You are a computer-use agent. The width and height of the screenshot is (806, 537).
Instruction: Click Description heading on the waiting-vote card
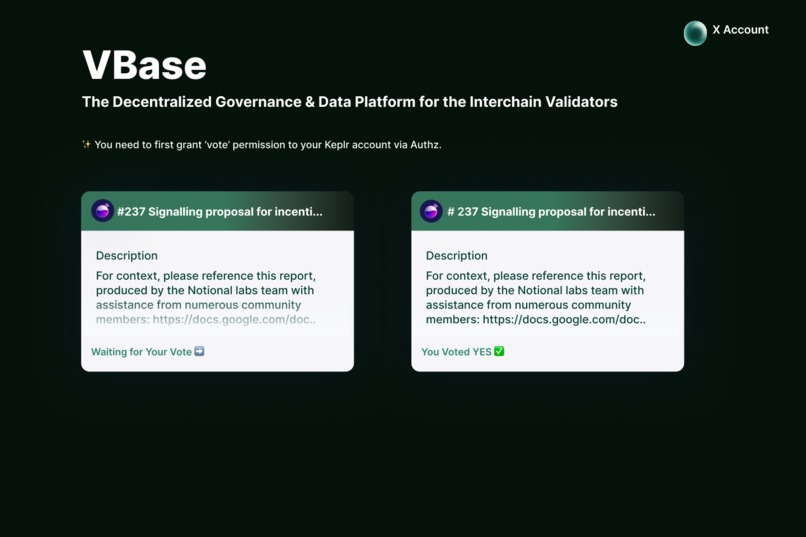[x=126, y=255]
